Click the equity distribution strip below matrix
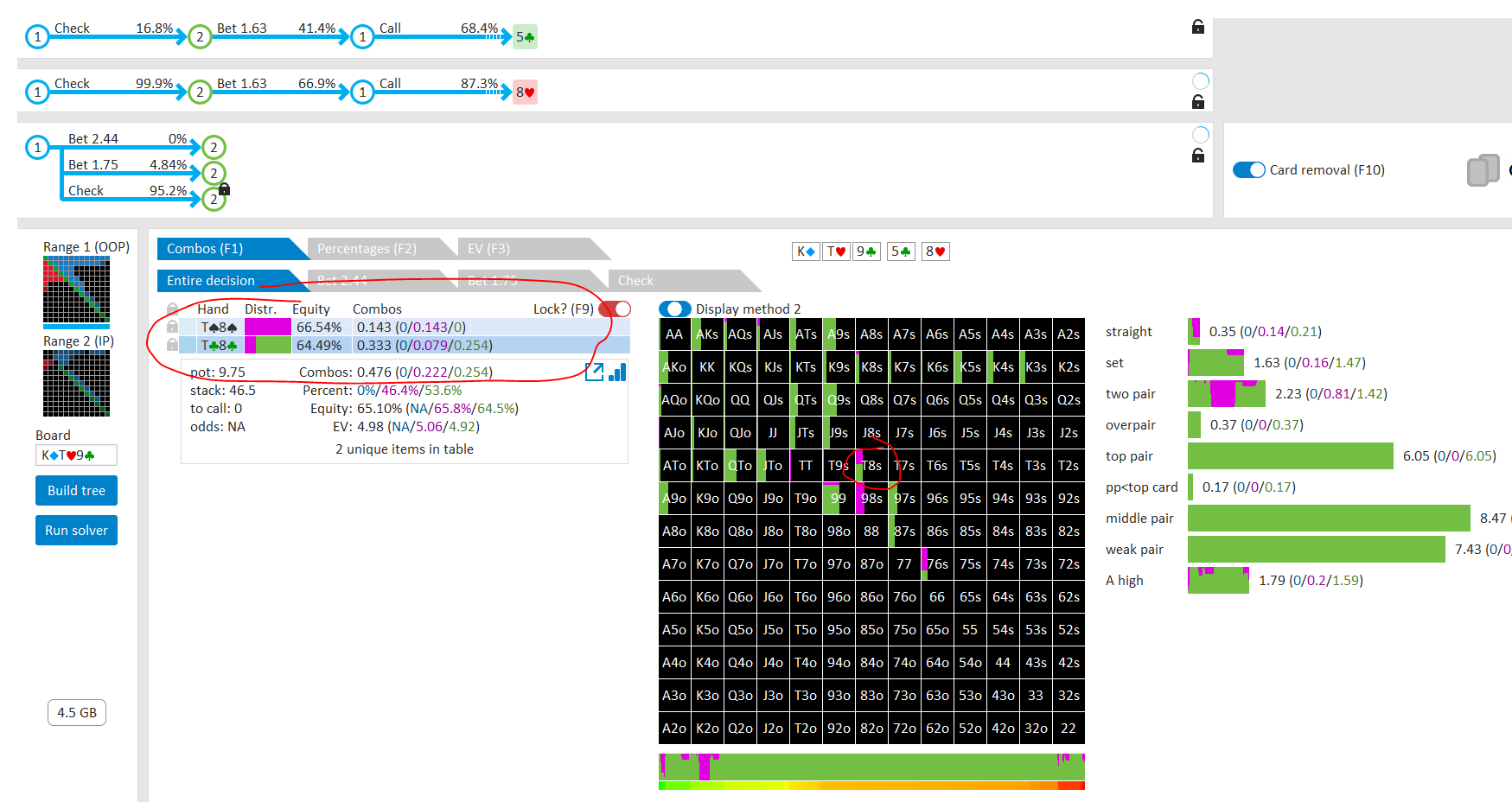Screen dimensions: 1512x802 point(871,767)
